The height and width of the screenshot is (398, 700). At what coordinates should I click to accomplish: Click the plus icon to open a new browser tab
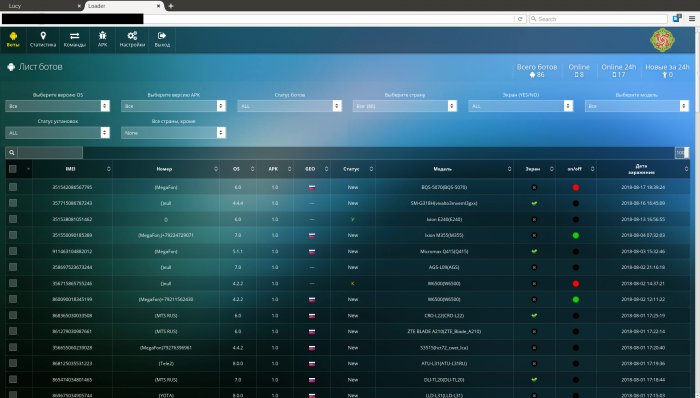[x=171, y=6]
